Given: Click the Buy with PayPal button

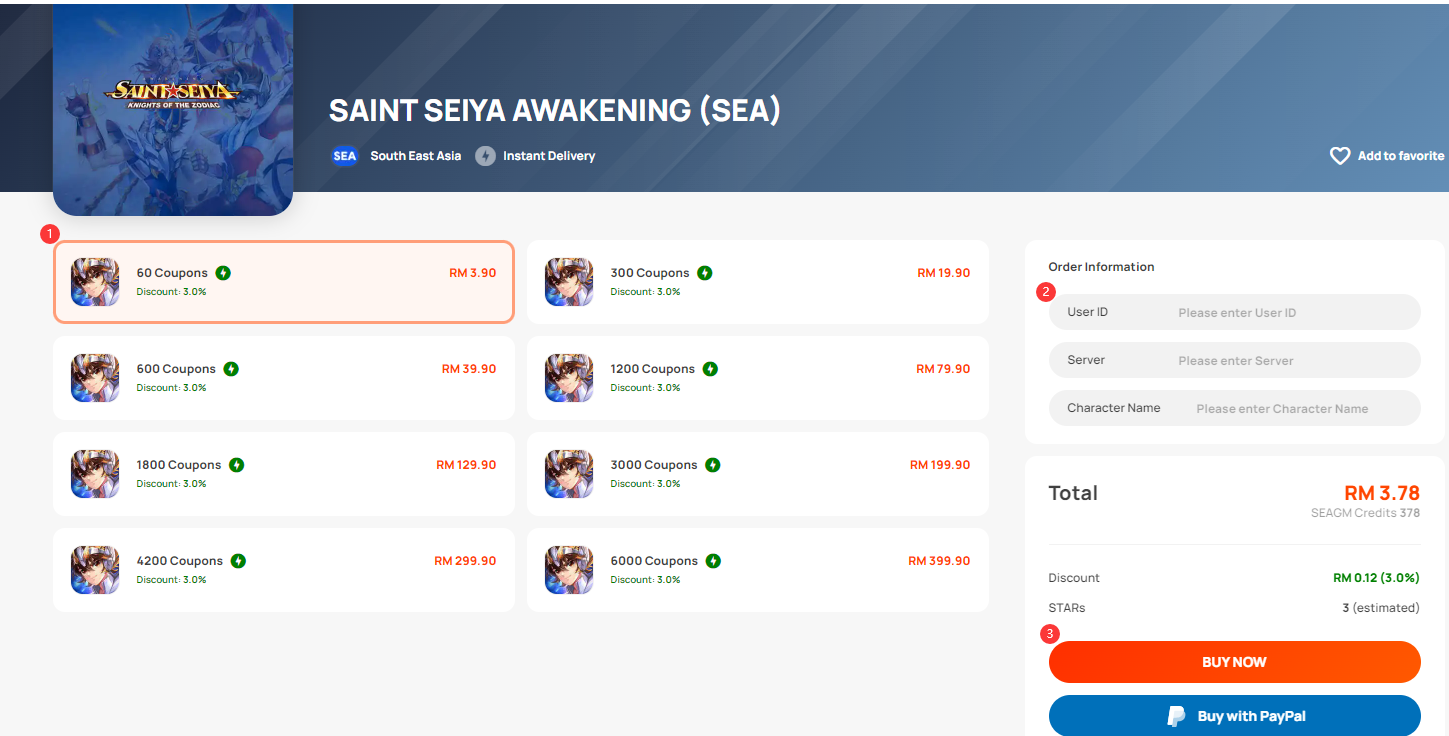Looking at the screenshot, I should (x=1234, y=715).
